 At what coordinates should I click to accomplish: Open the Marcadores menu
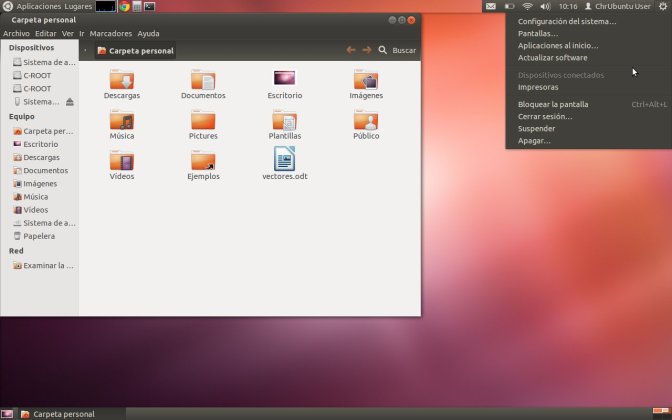click(111, 33)
